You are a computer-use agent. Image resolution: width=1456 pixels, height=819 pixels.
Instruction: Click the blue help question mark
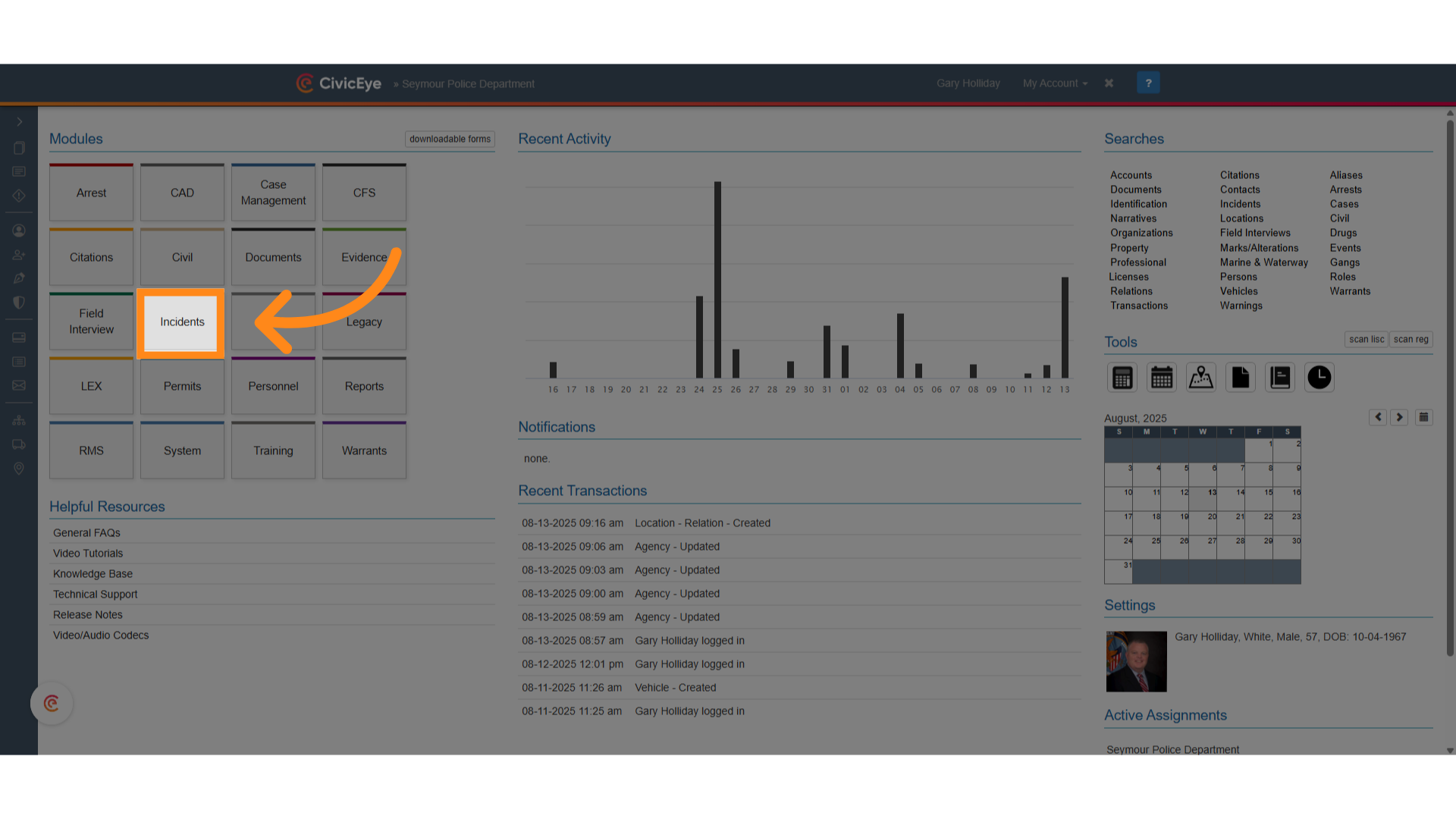pyautogui.click(x=1148, y=83)
